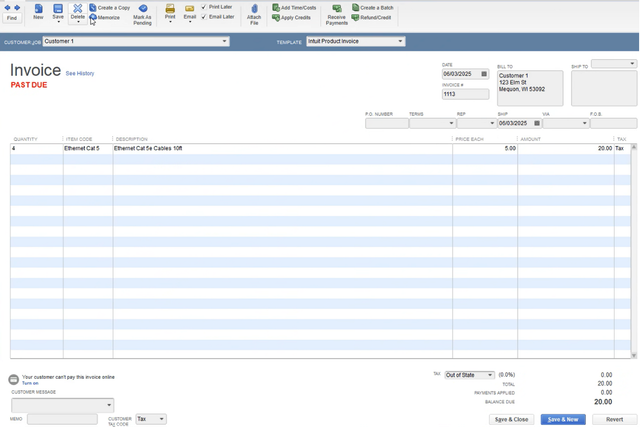
Task: Click Turn on online payment link
Action: [x=30, y=383]
